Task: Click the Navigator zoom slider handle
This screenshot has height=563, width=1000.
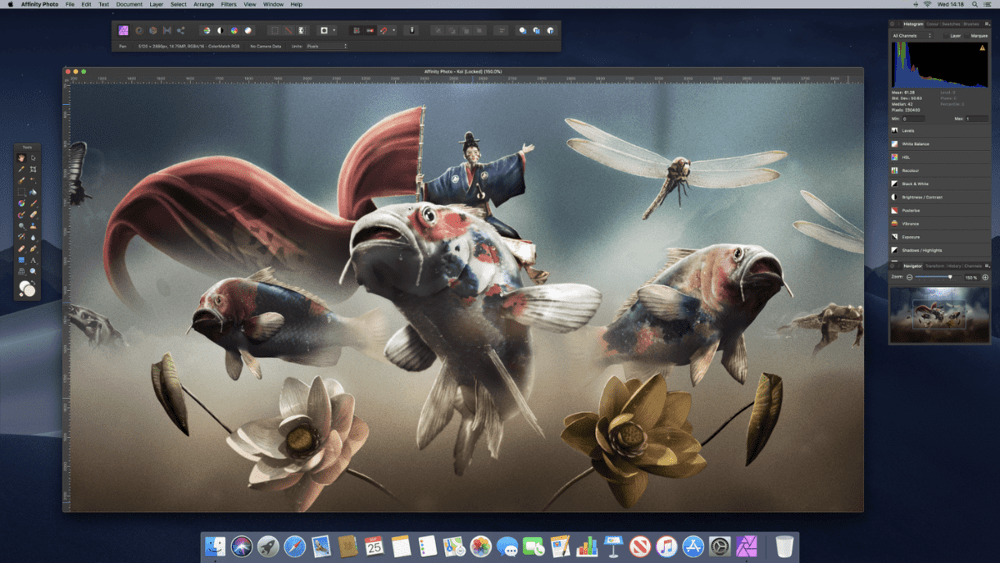Action: (950, 277)
